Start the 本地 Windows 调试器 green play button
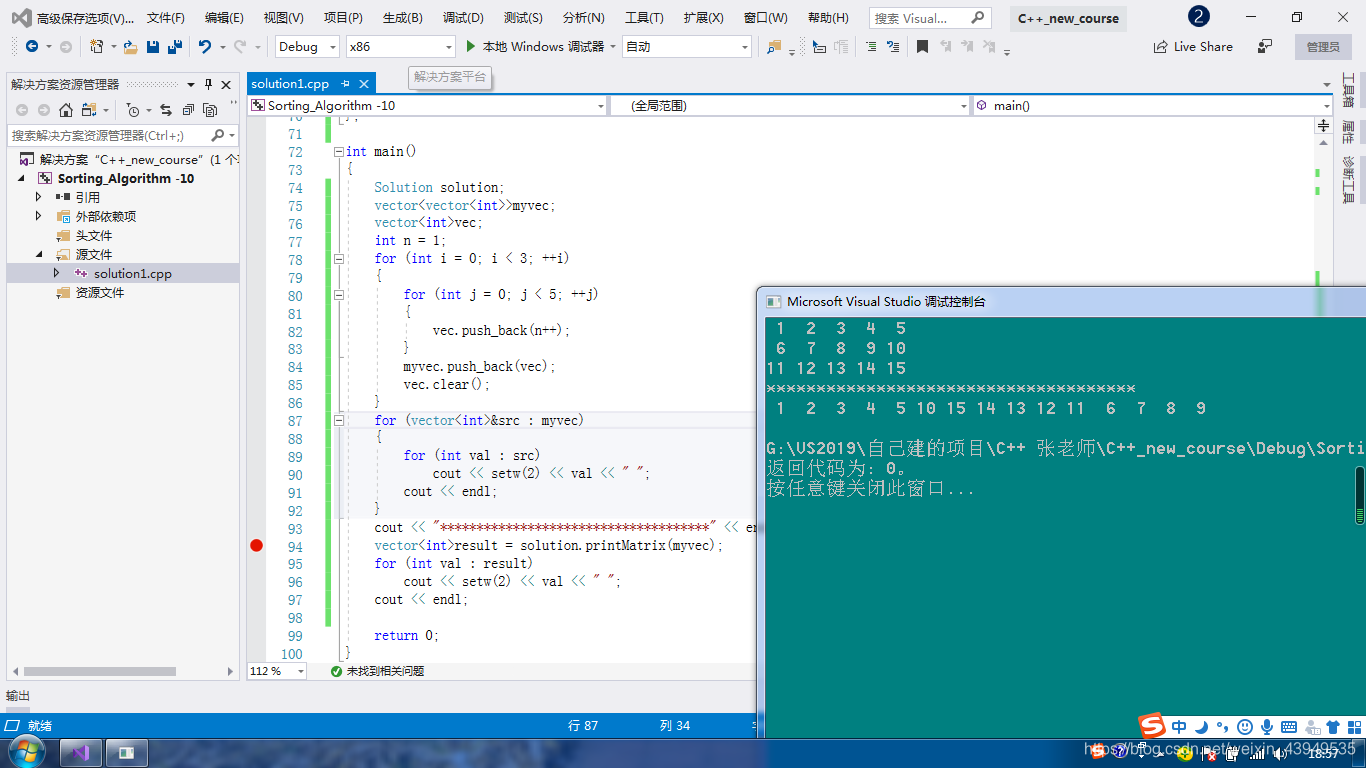Viewport: 1366px width, 768px height. coord(472,47)
